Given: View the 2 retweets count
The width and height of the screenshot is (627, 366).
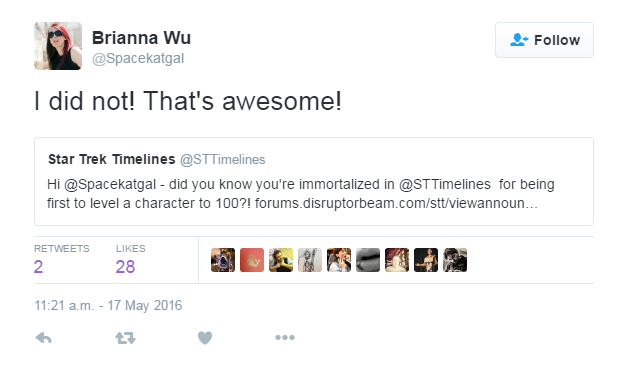Looking at the screenshot, I should click(38, 267).
